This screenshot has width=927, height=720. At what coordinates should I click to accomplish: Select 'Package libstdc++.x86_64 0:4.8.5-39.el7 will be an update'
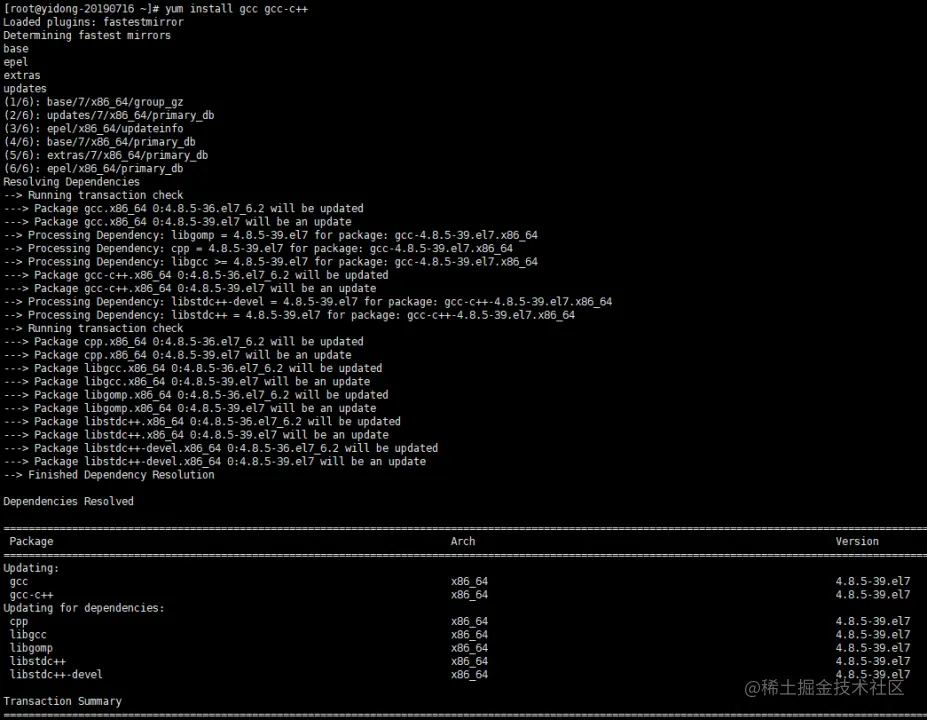(211, 434)
